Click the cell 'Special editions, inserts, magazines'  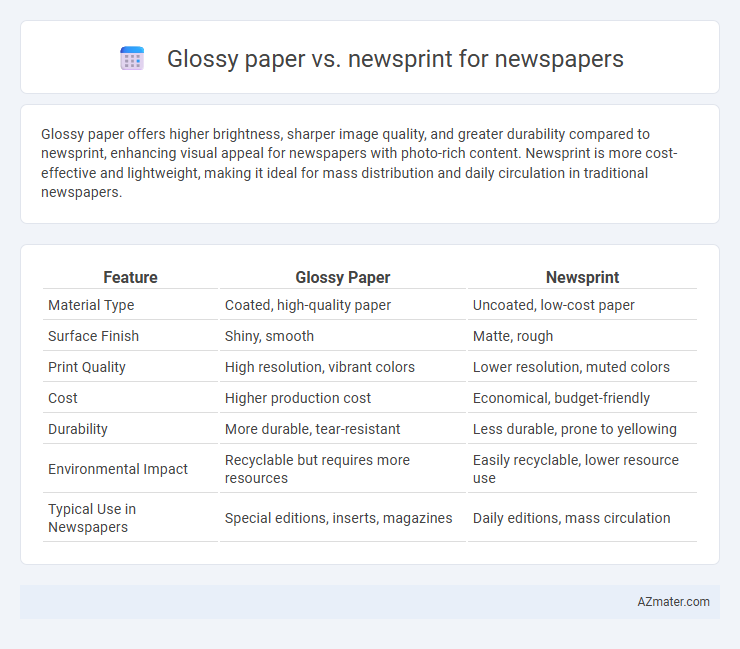click(x=338, y=518)
